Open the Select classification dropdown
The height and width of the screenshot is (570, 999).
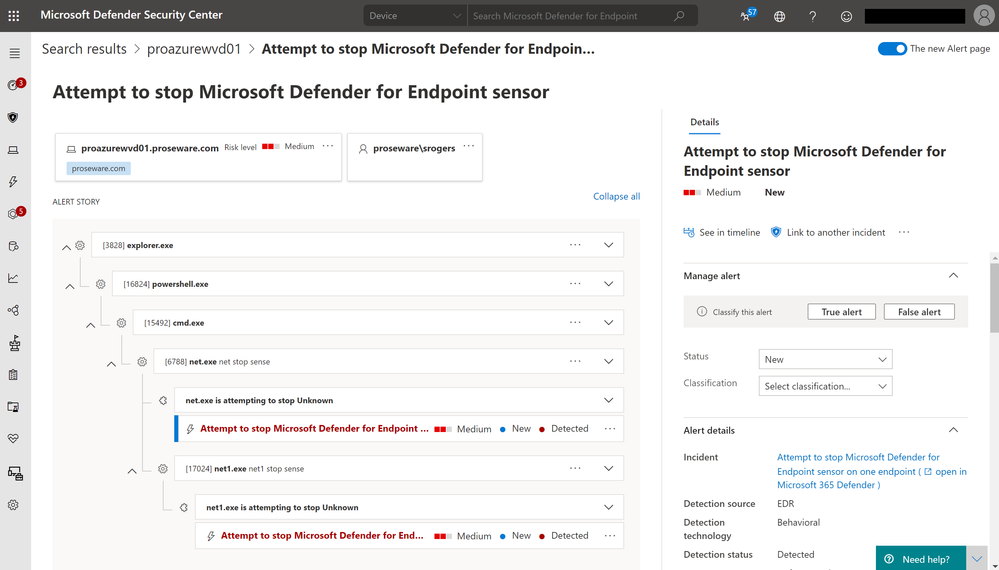click(x=825, y=386)
